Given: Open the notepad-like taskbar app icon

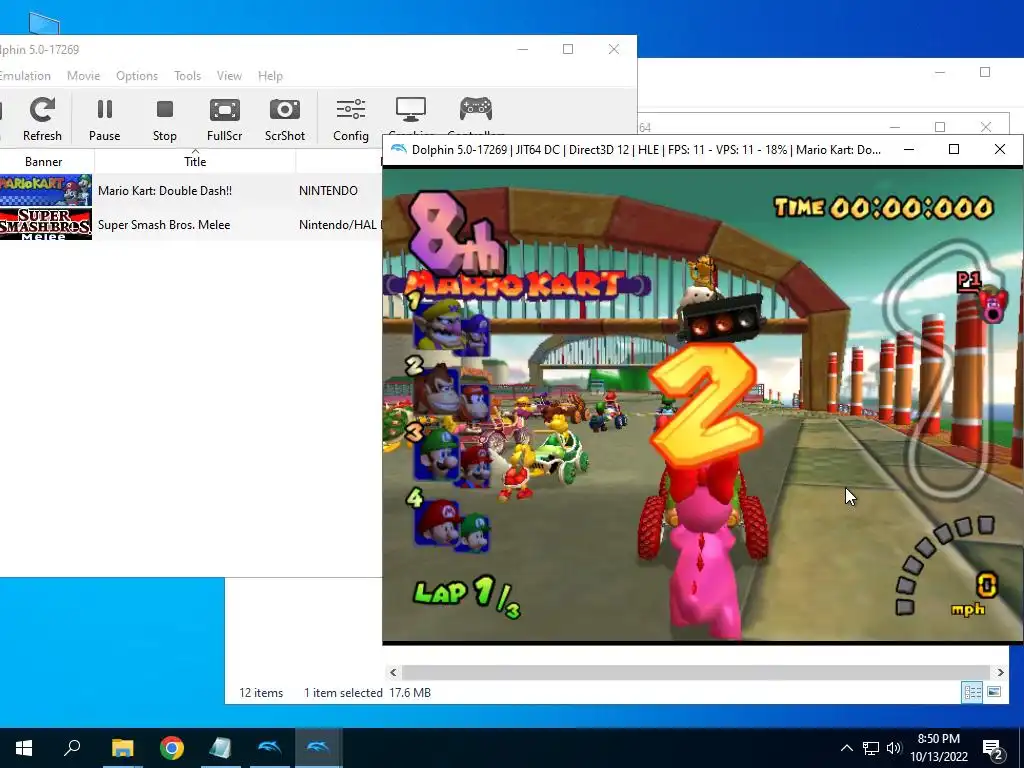Looking at the screenshot, I should 221,748.
